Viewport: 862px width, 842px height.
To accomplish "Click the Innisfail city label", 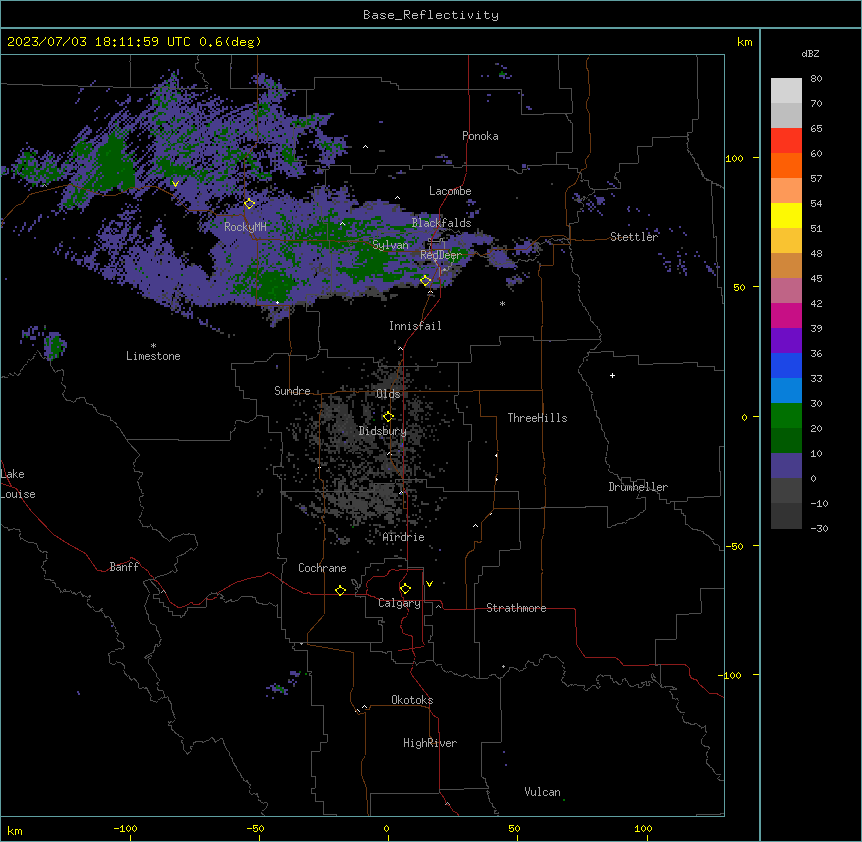I will (x=415, y=326).
